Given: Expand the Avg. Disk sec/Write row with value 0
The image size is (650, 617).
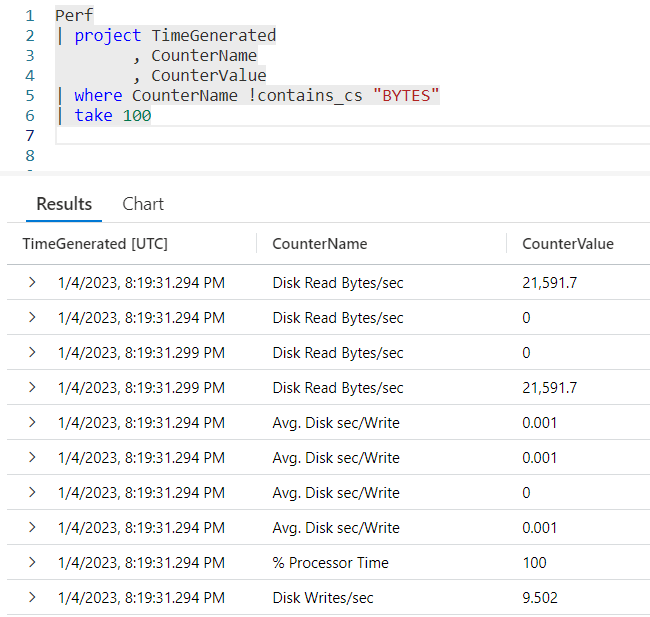Looking at the screenshot, I should [32, 492].
